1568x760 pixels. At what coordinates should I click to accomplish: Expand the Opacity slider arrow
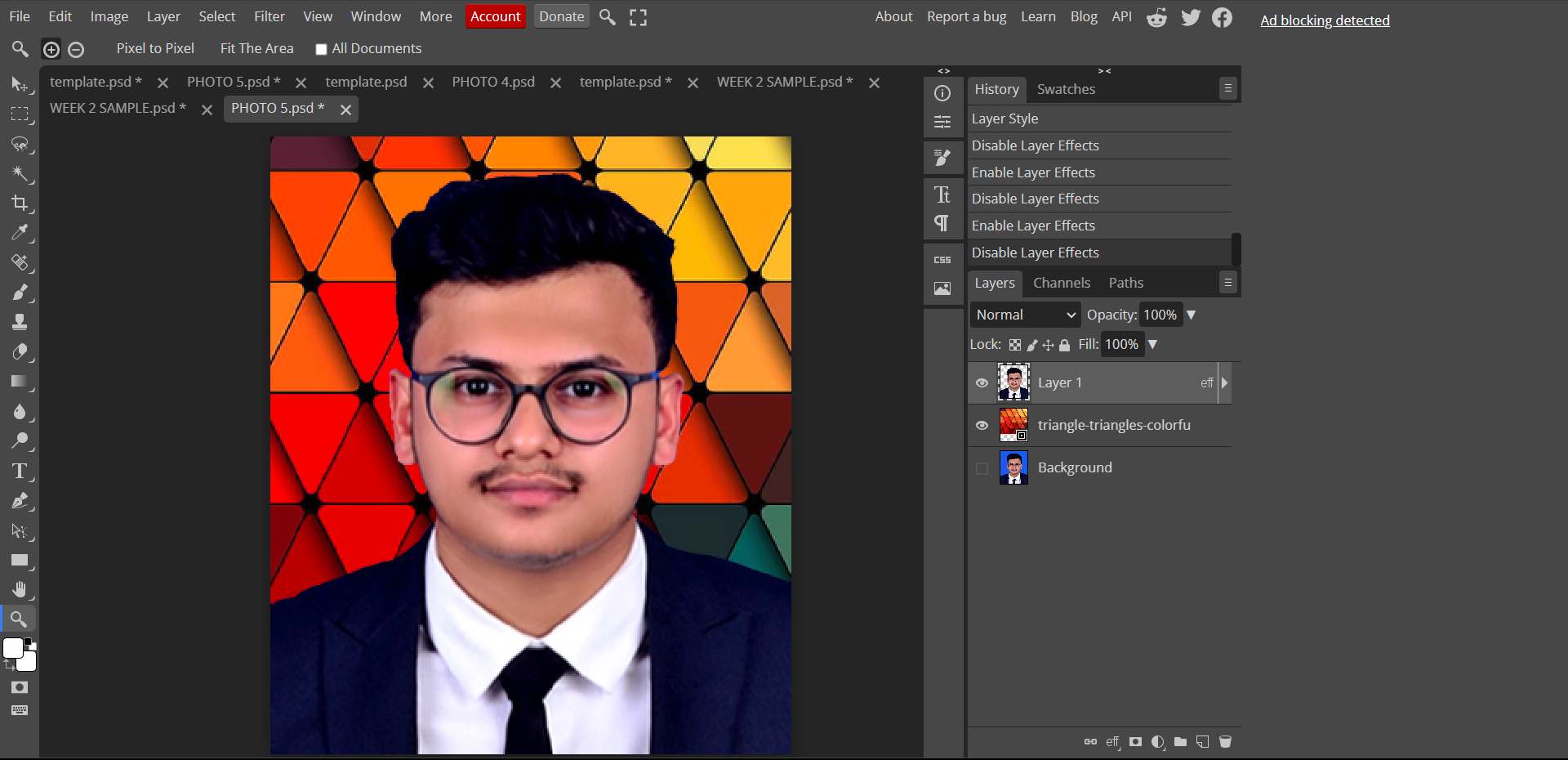[1191, 315]
